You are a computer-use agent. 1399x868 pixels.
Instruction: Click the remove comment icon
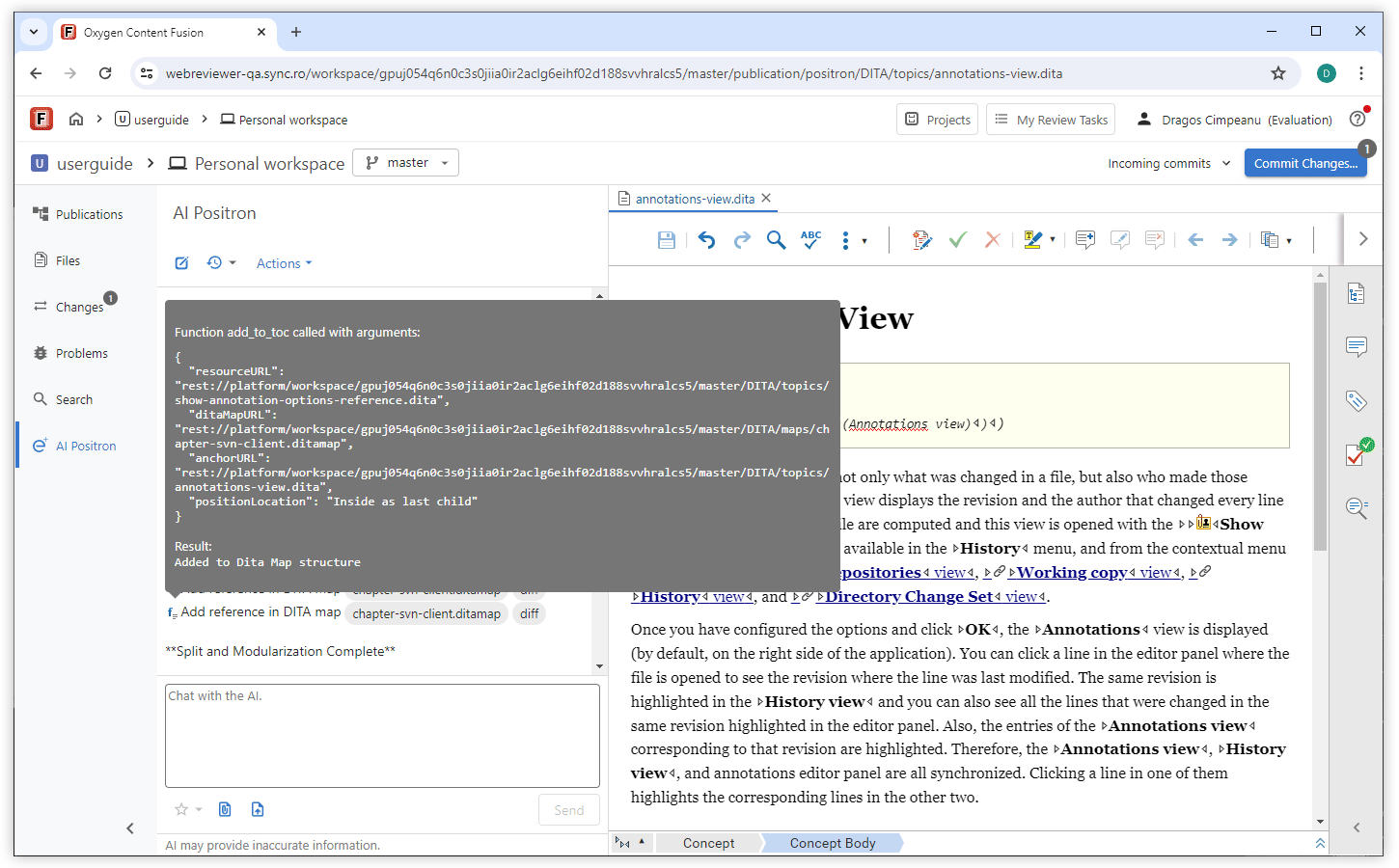point(1155,240)
